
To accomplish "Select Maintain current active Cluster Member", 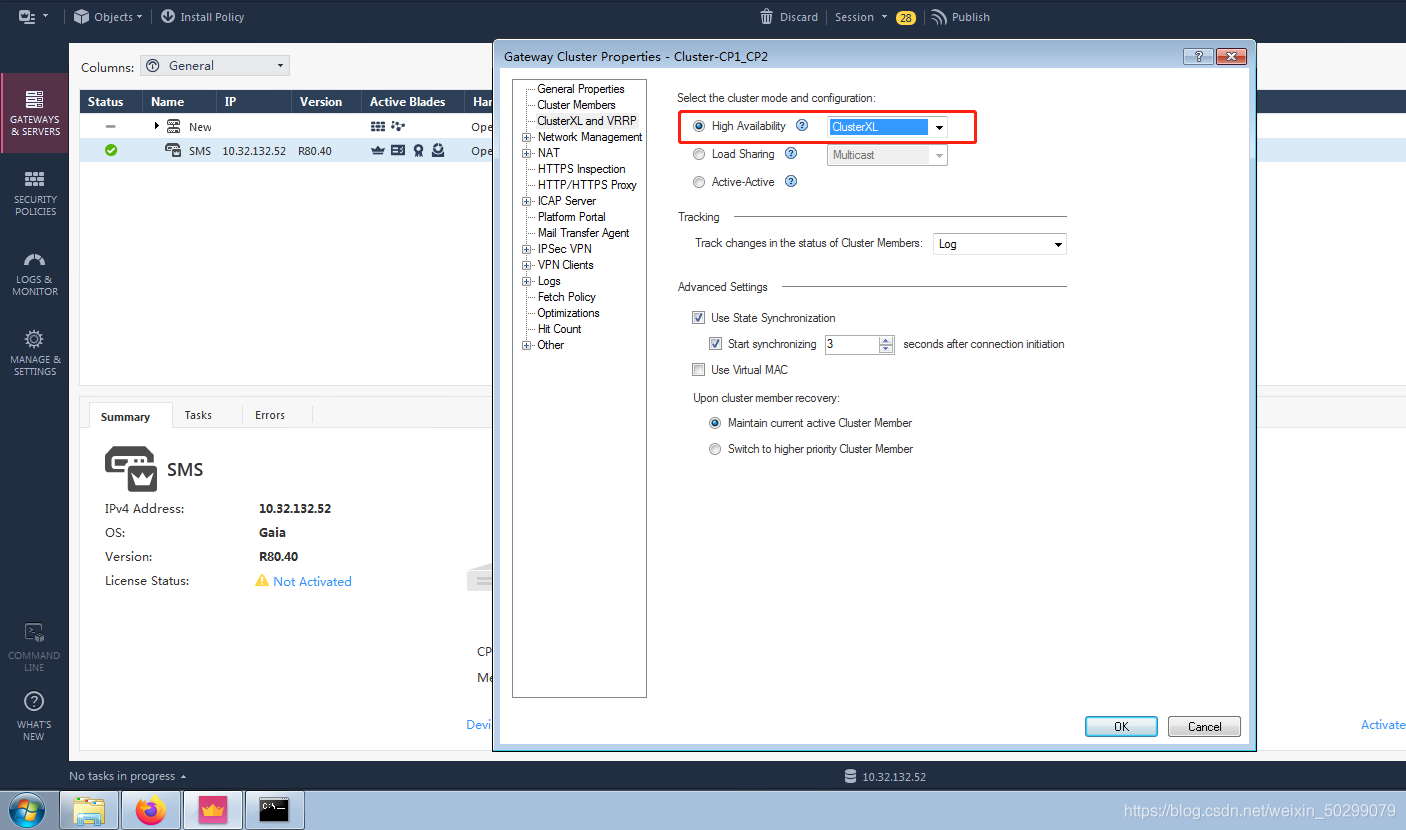I will [715, 423].
